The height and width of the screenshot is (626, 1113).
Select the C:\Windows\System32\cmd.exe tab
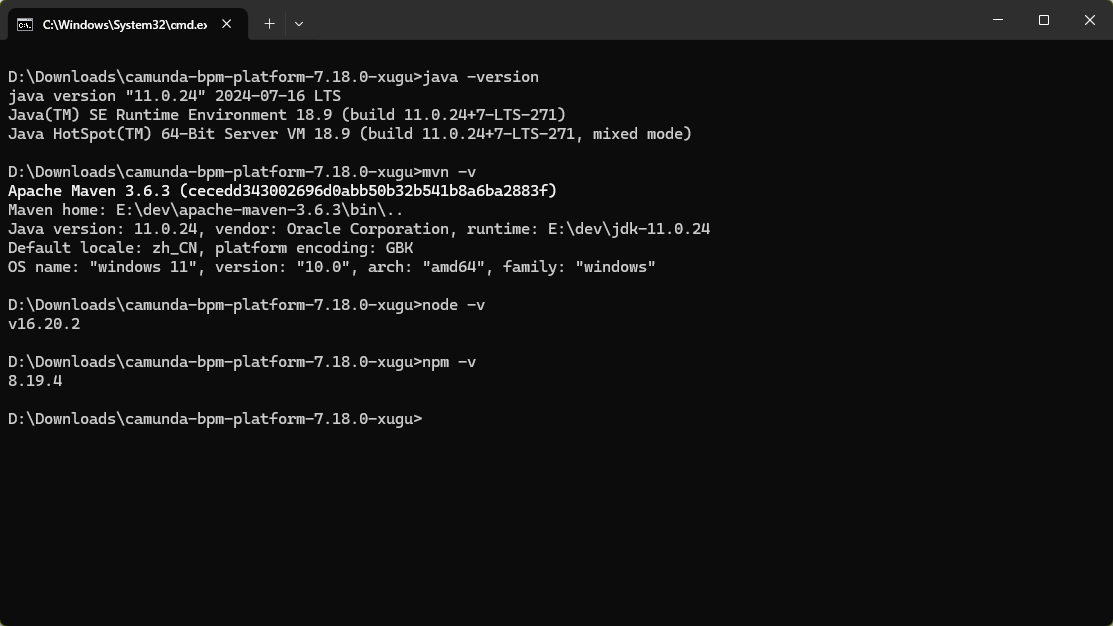[124, 24]
